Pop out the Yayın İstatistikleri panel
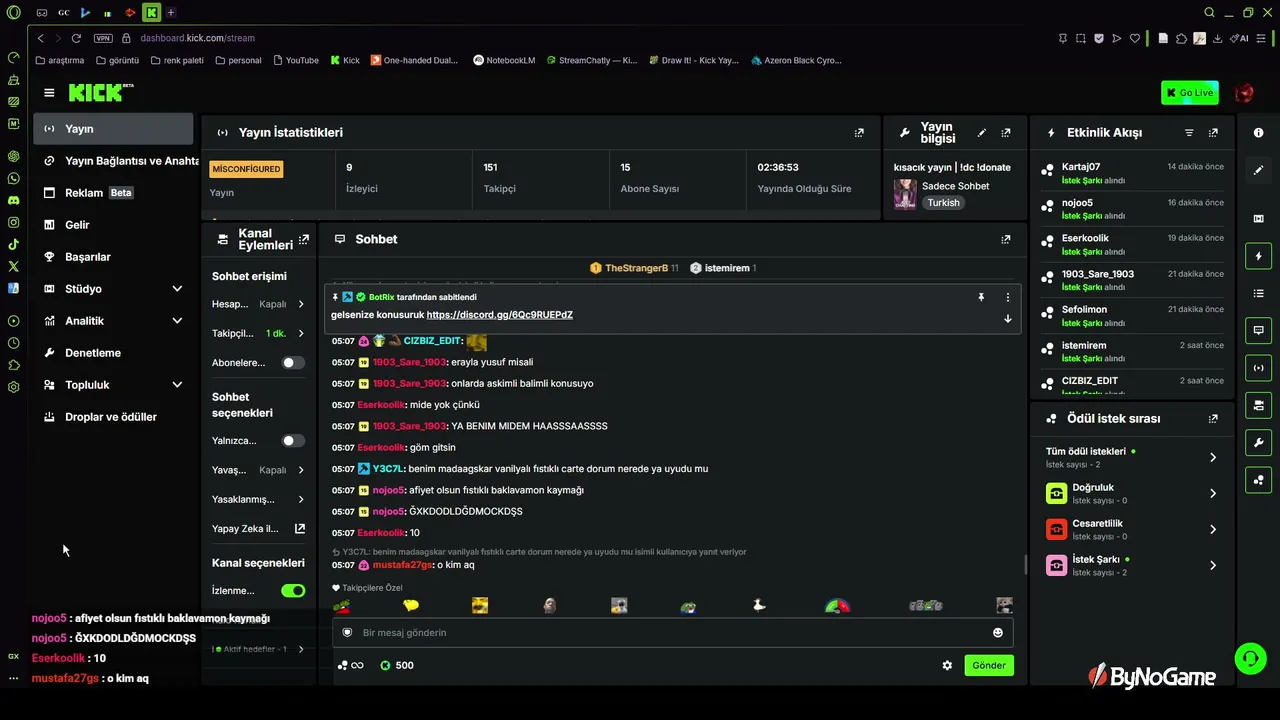Image resolution: width=1280 pixels, height=720 pixels. pos(859,132)
